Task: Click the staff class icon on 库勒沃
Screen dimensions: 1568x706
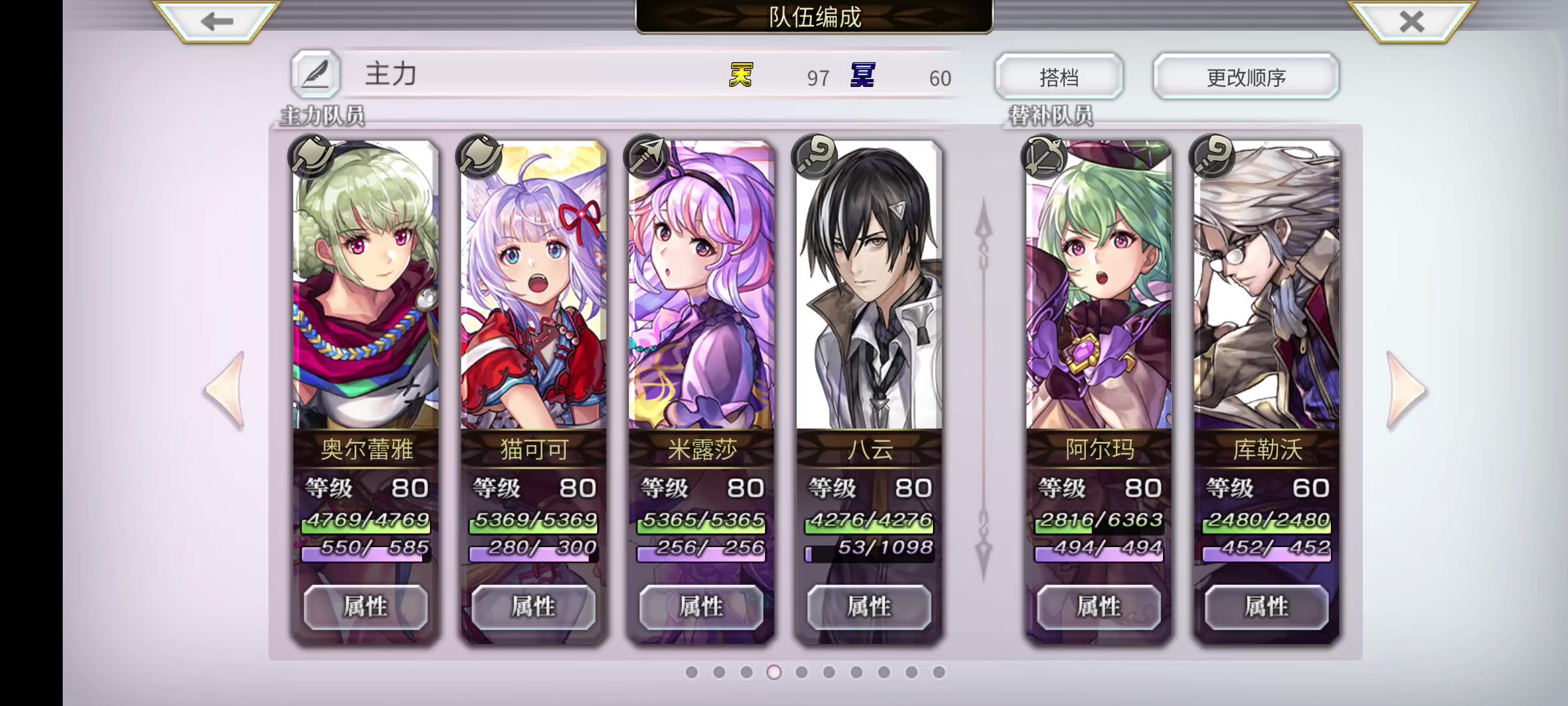Action: (1212, 157)
